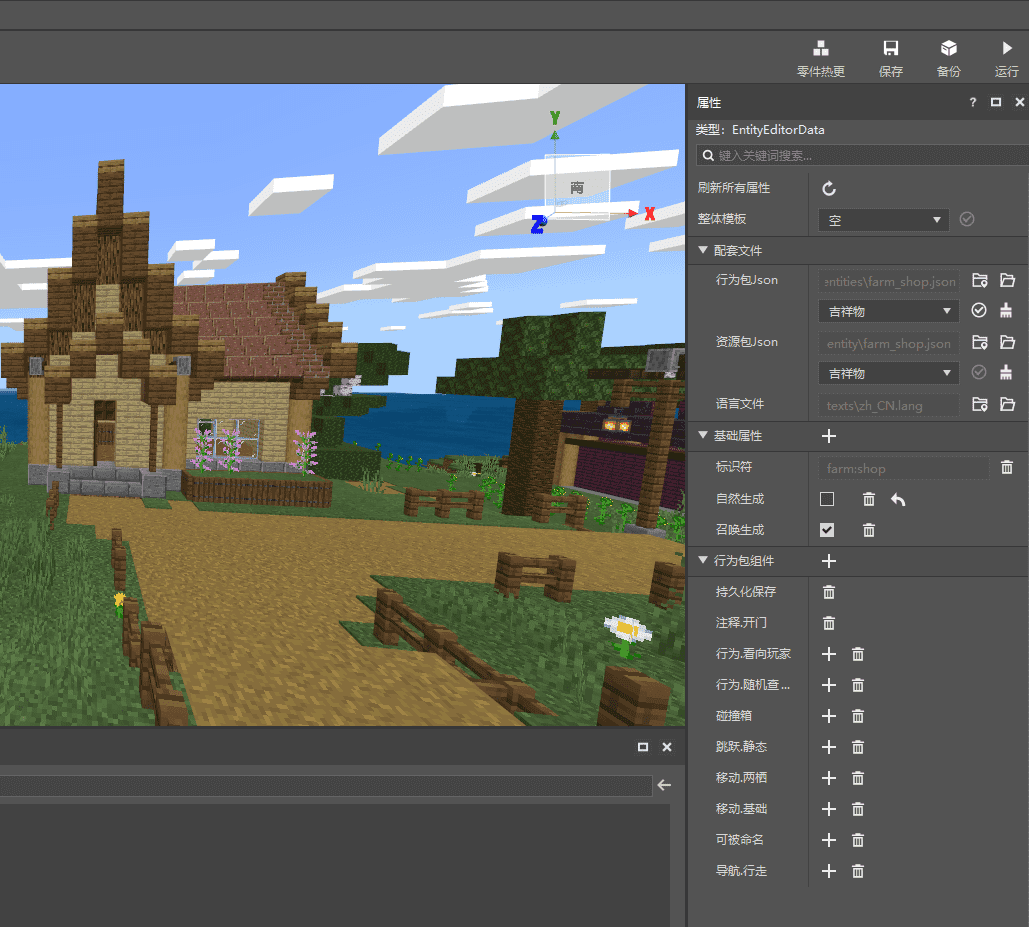This screenshot has width=1029, height=927.
Task: Delete the 自然生成 property
Action: pos(869,499)
